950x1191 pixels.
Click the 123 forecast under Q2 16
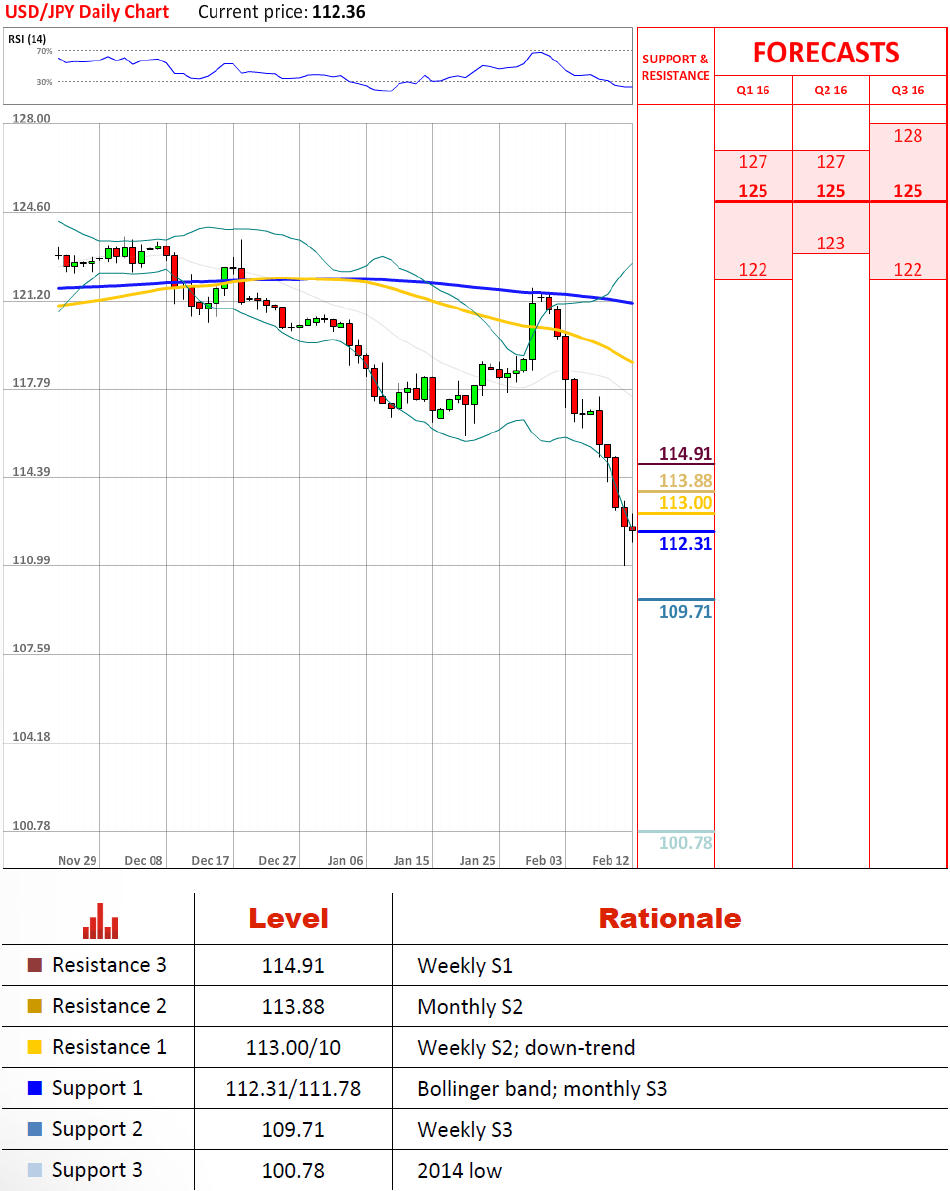tap(831, 243)
